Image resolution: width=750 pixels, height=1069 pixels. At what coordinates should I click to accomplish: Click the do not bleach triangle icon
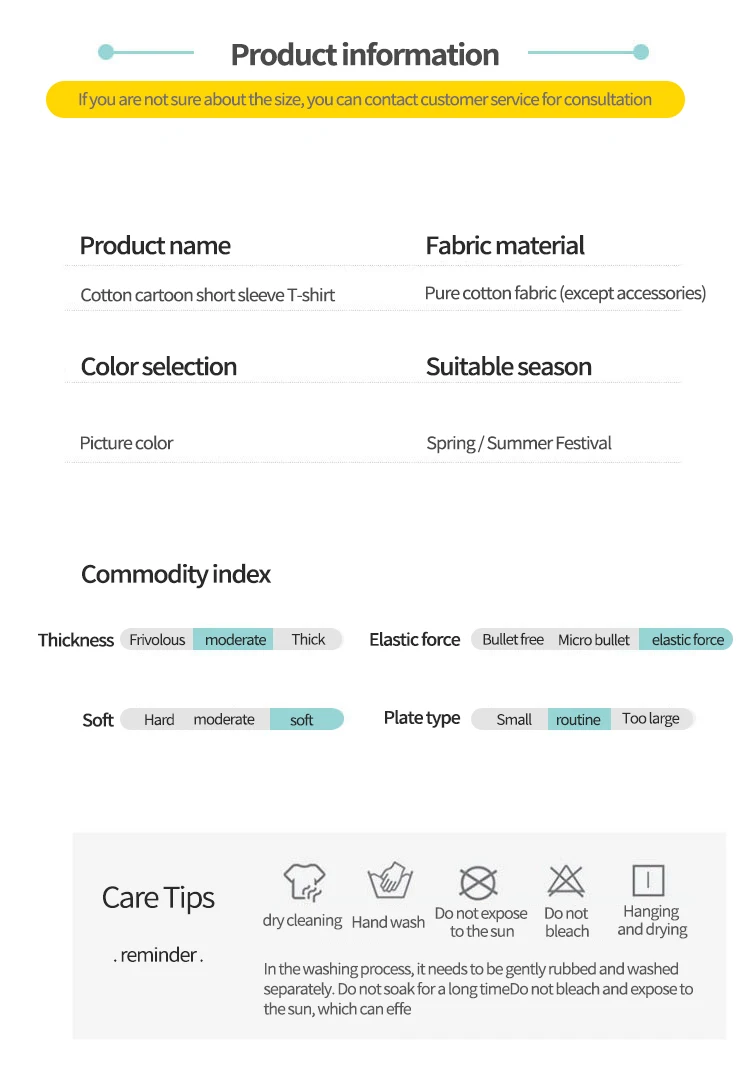pos(566,881)
